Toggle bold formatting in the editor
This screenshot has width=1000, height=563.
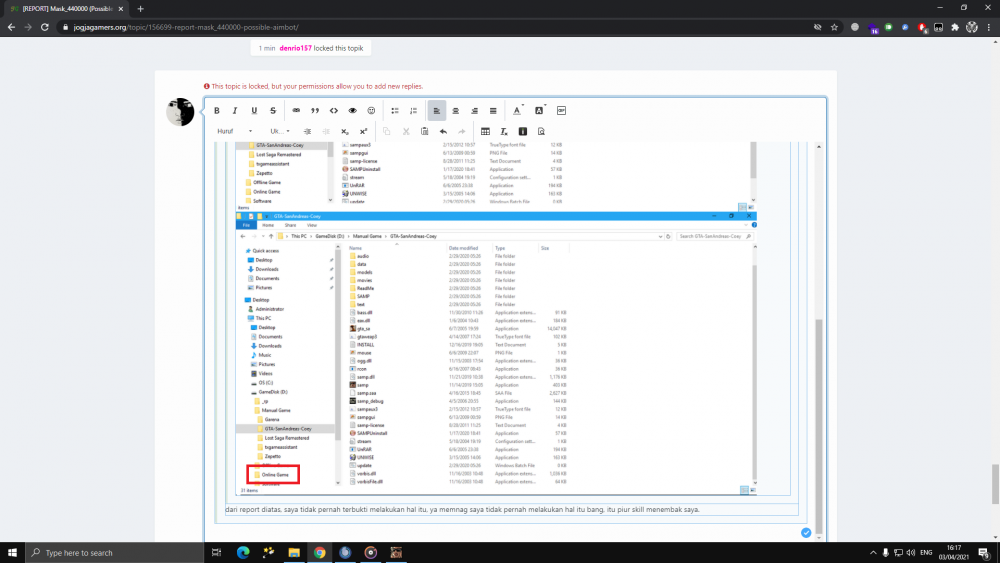pos(217,111)
